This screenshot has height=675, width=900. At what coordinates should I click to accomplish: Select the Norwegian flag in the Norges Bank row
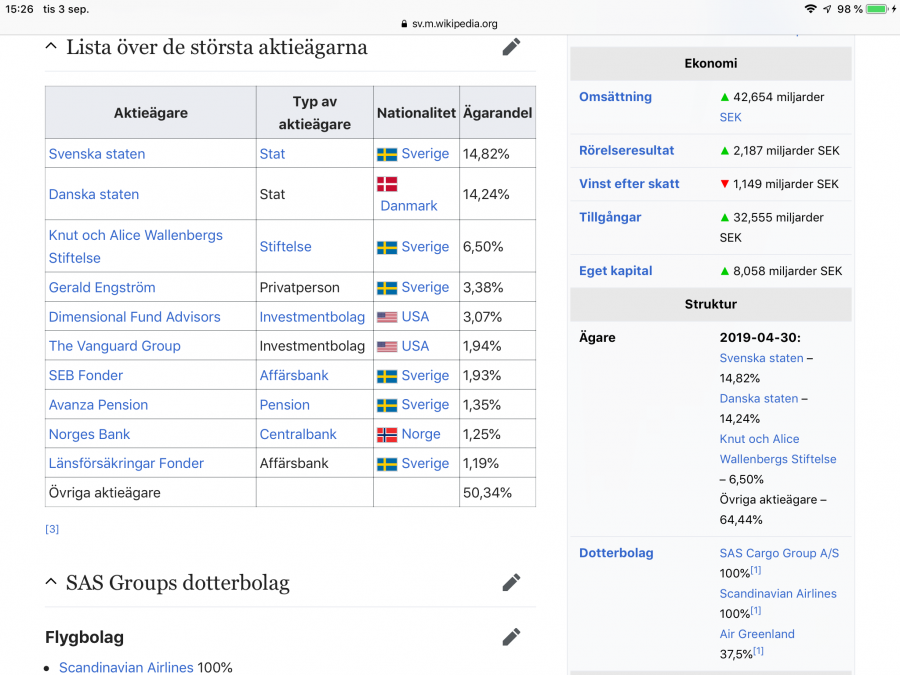pos(385,434)
